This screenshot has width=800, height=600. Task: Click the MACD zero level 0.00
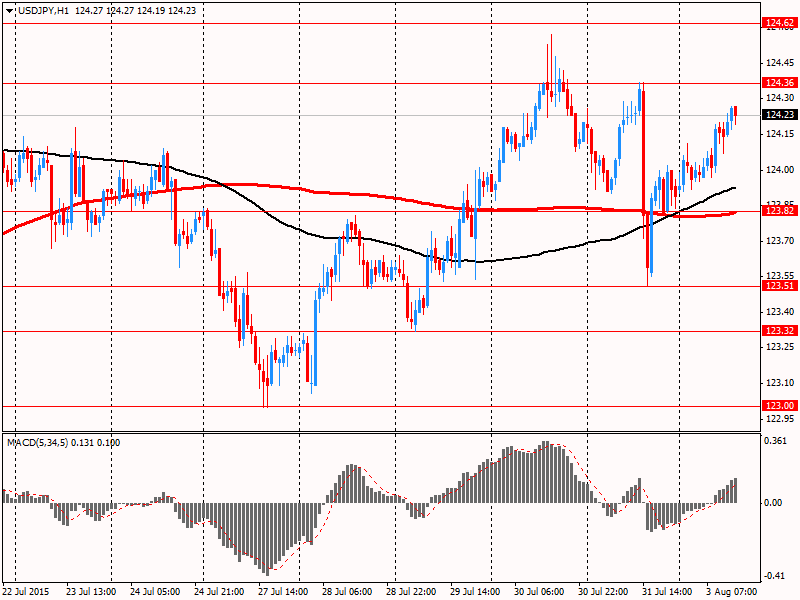[774, 503]
